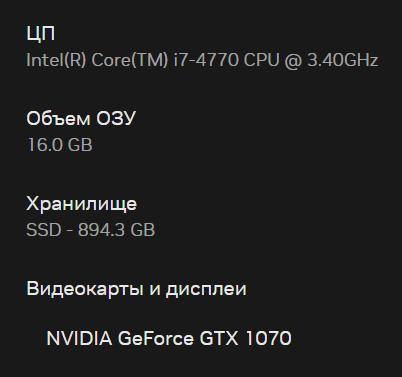
Task: Click the Объем word in memory heading
Action: [x=58, y=118]
